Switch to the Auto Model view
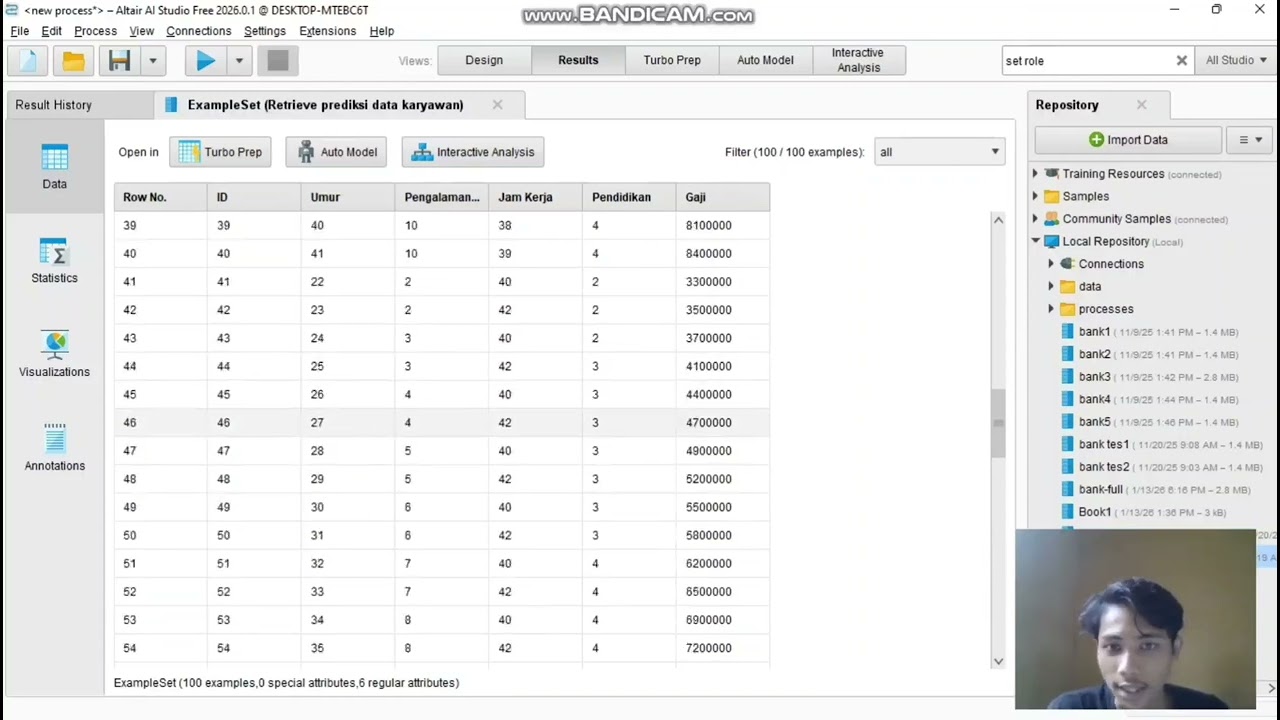 [765, 60]
